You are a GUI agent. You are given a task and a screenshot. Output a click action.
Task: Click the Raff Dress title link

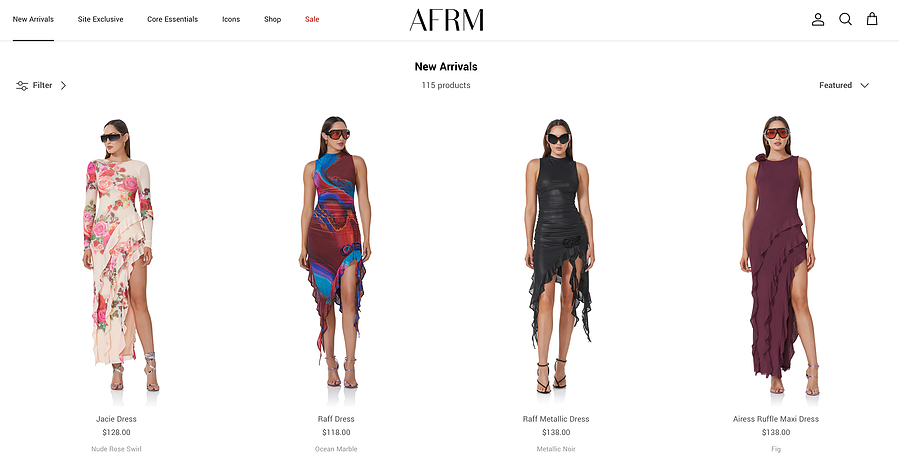click(336, 419)
